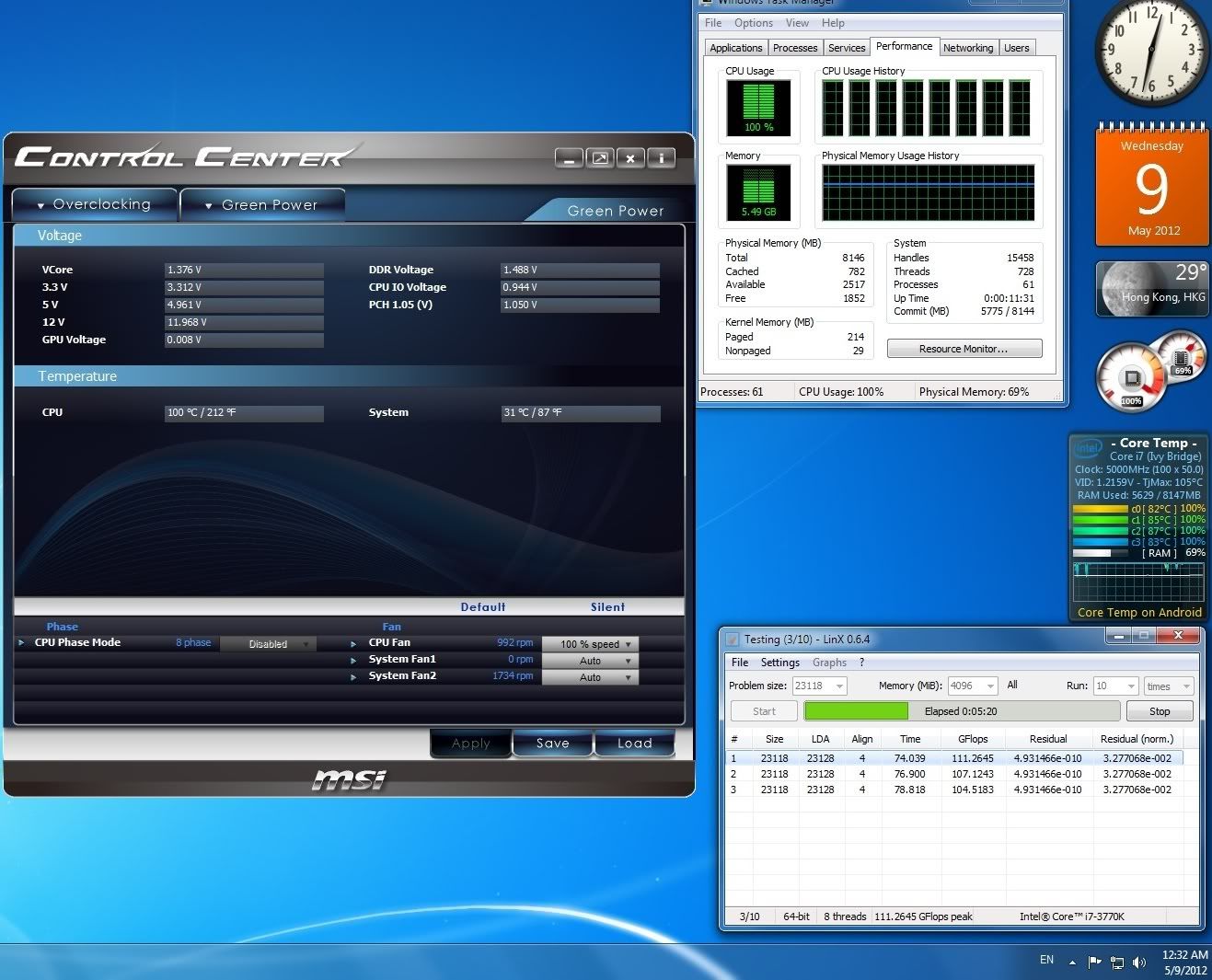Click '111.2645 GFlops peak' in LinX status bar
The width and height of the screenshot is (1212, 980).
click(923, 917)
